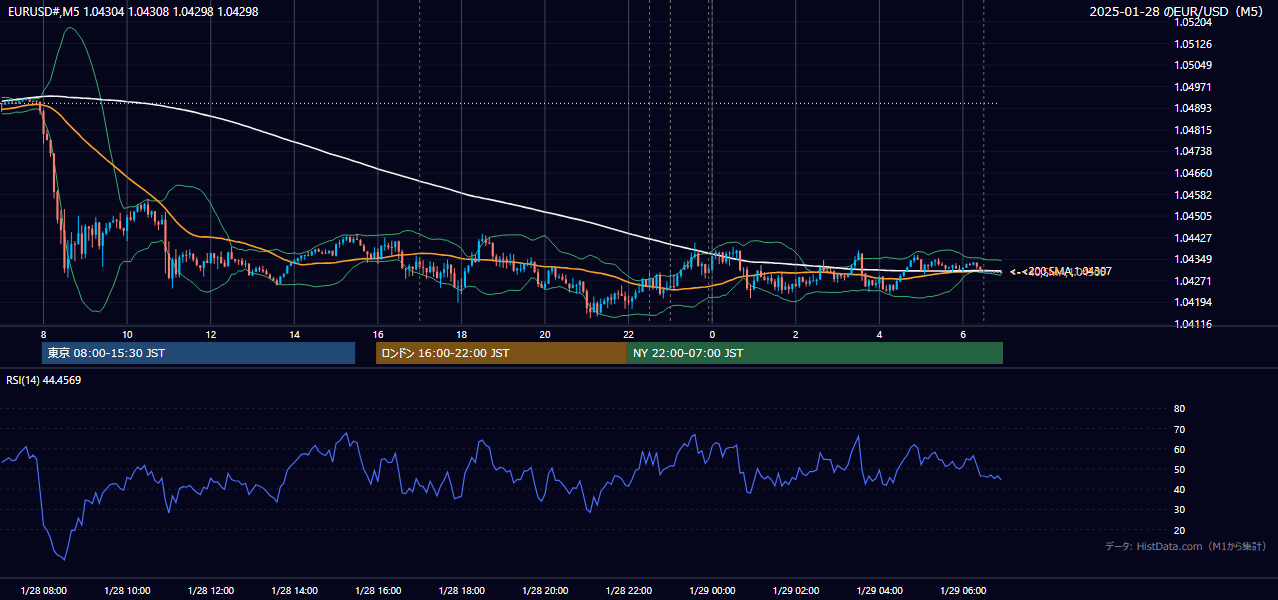The image size is (1278, 600).
Task: Click hour tick 6 under the price chart
Action: (x=963, y=334)
